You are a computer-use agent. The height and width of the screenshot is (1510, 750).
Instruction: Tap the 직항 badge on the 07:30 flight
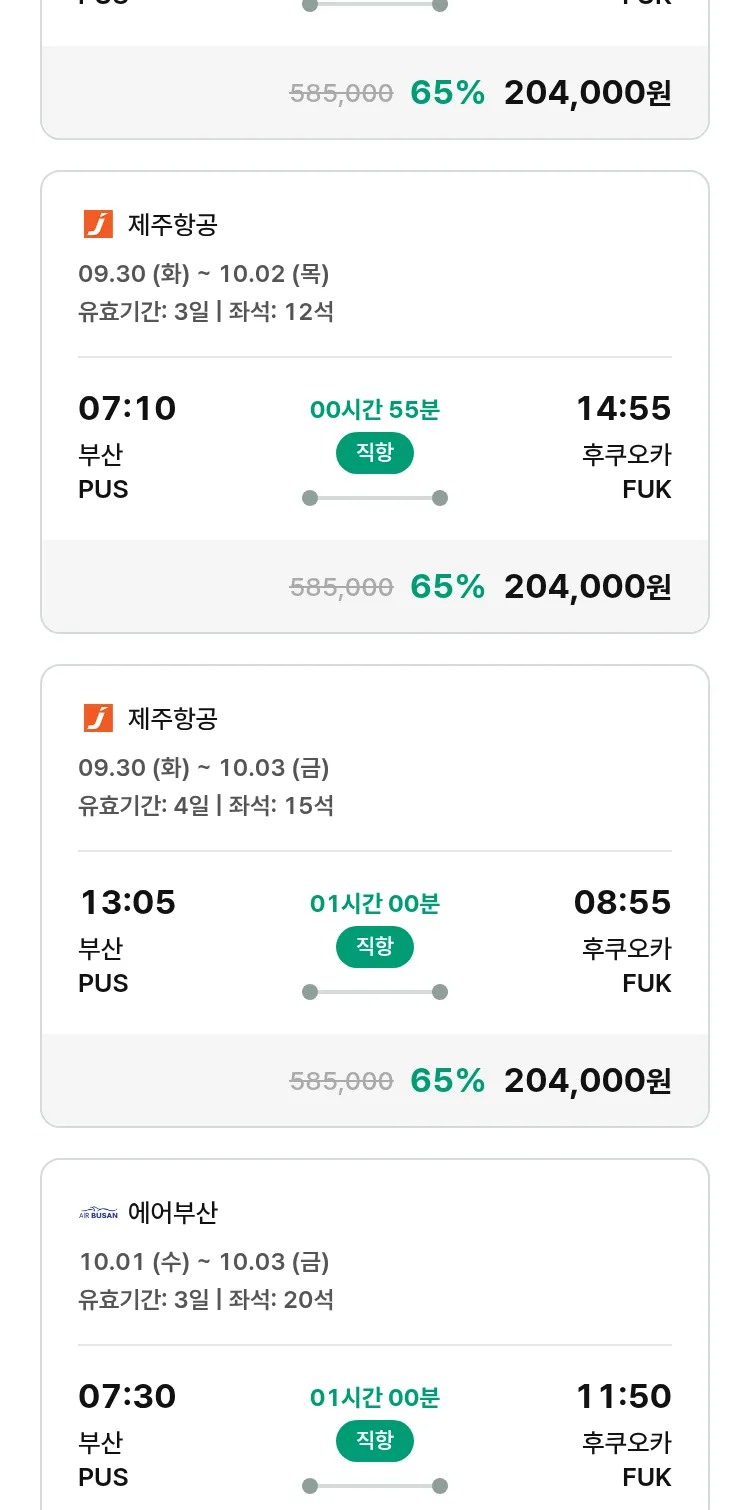click(x=375, y=1441)
